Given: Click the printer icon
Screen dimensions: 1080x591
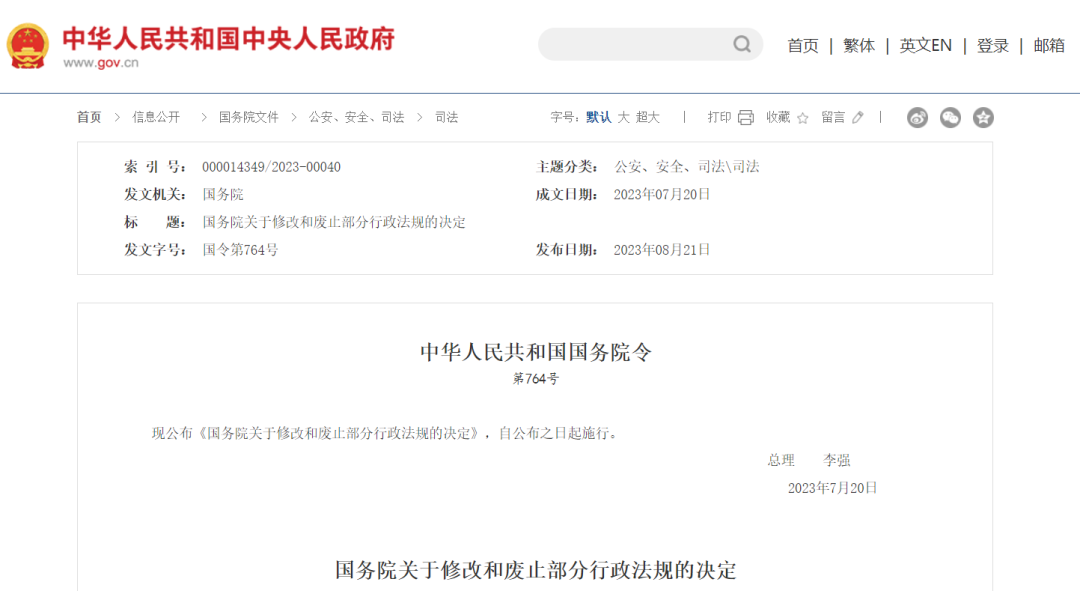Looking at the screenshot, I should pos(746,118).
